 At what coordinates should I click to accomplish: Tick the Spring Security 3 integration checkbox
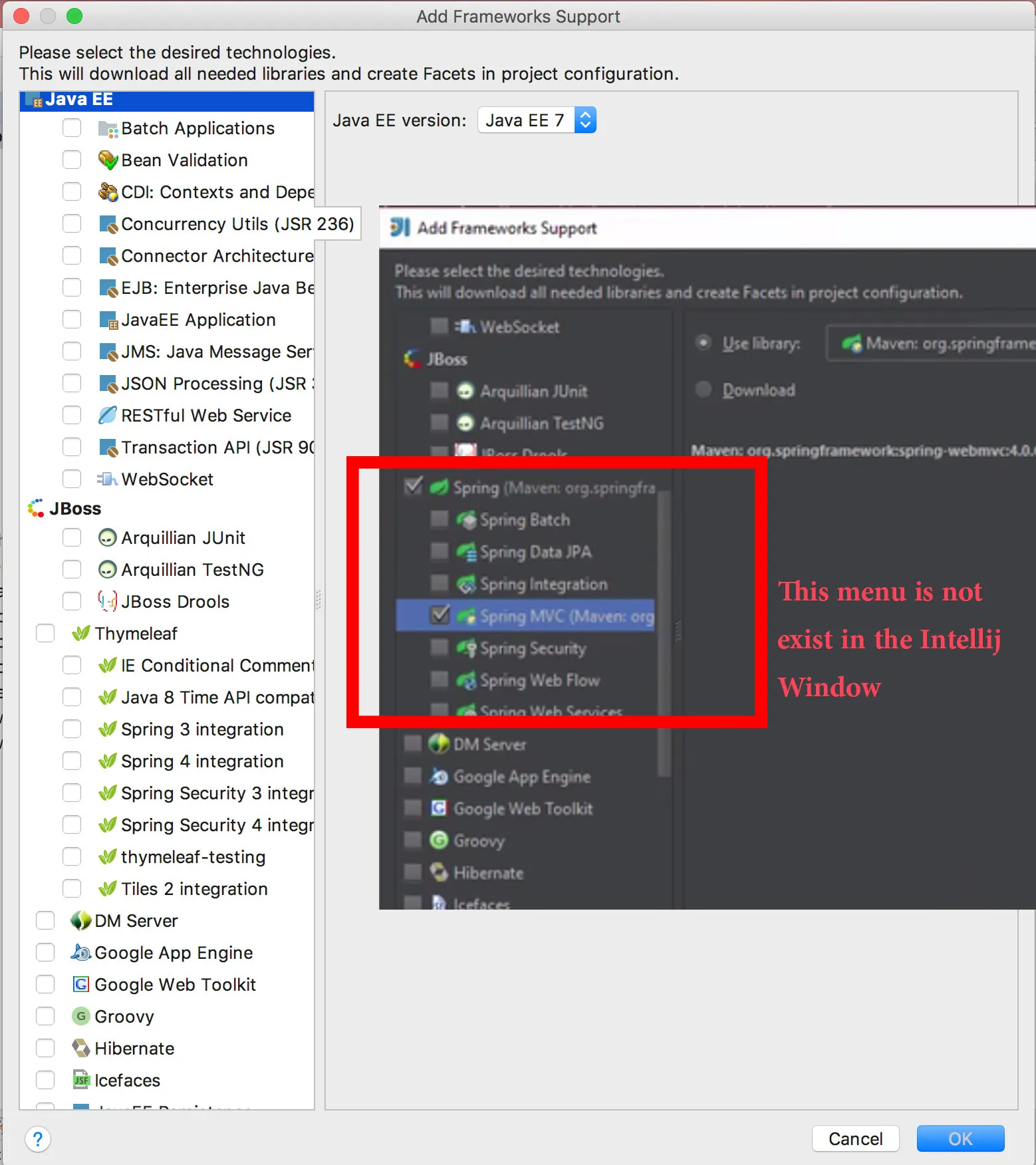click(72, 793)
